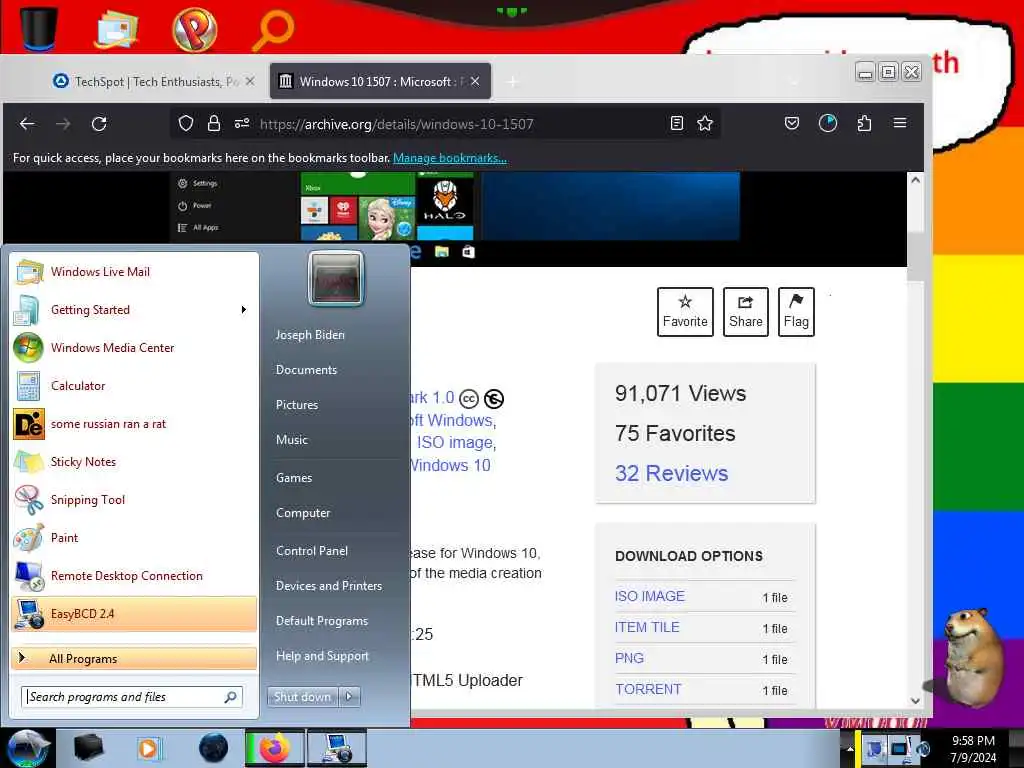Click the user account picture in Start menu
This screenshot has height=768, width=1024.
pyautogui.click(x=336, y=278)
